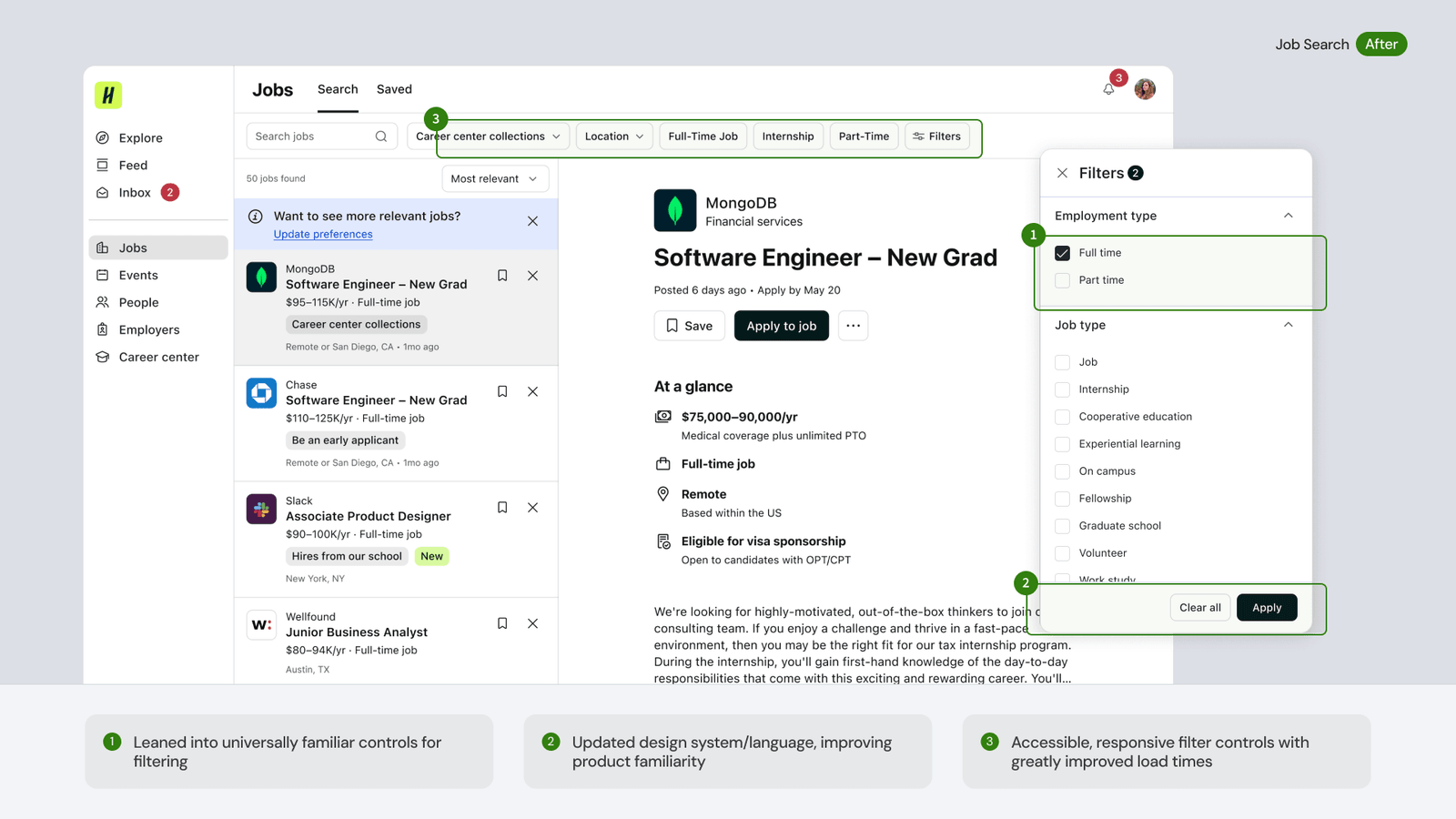Open the user profile avatar

pos(1145,88)
